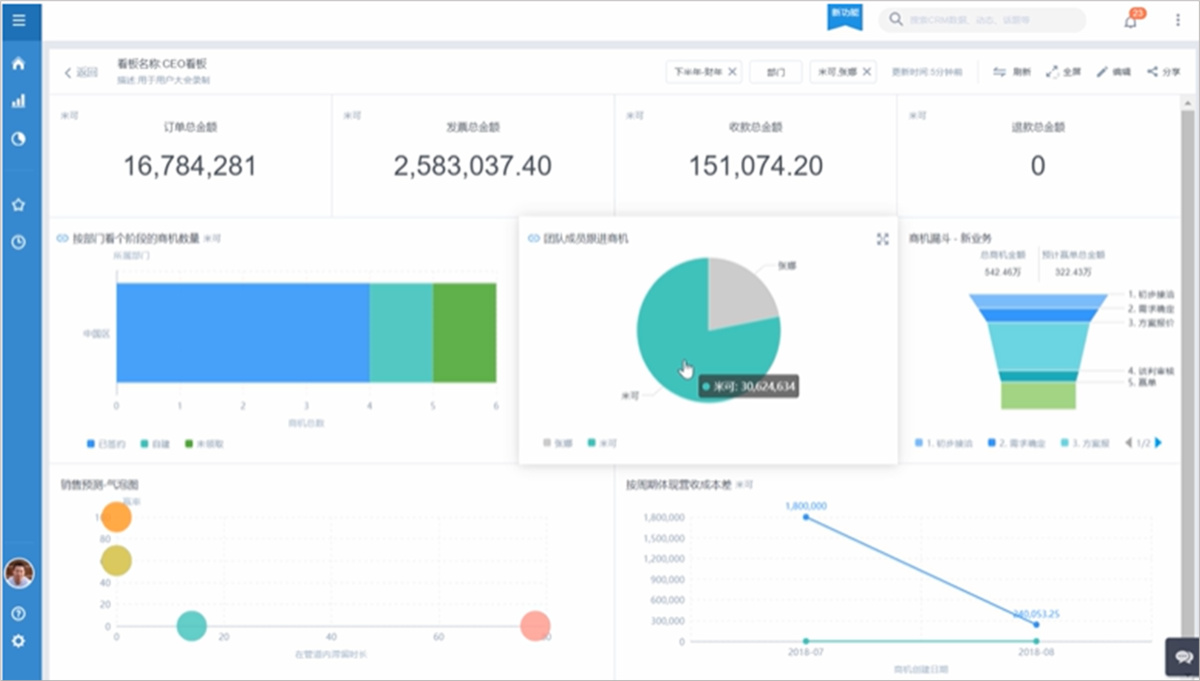Toggle the 未领取 legend item in bar chart
This screenshot has height=681, width=1200.
click(205, 443)
